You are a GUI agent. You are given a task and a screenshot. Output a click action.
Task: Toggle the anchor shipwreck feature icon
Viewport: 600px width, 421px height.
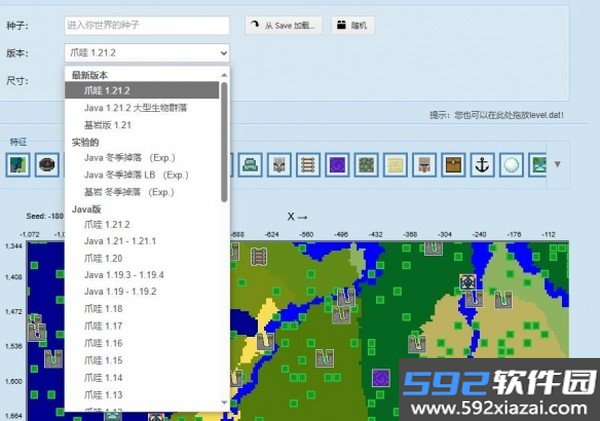click(483, 165)
